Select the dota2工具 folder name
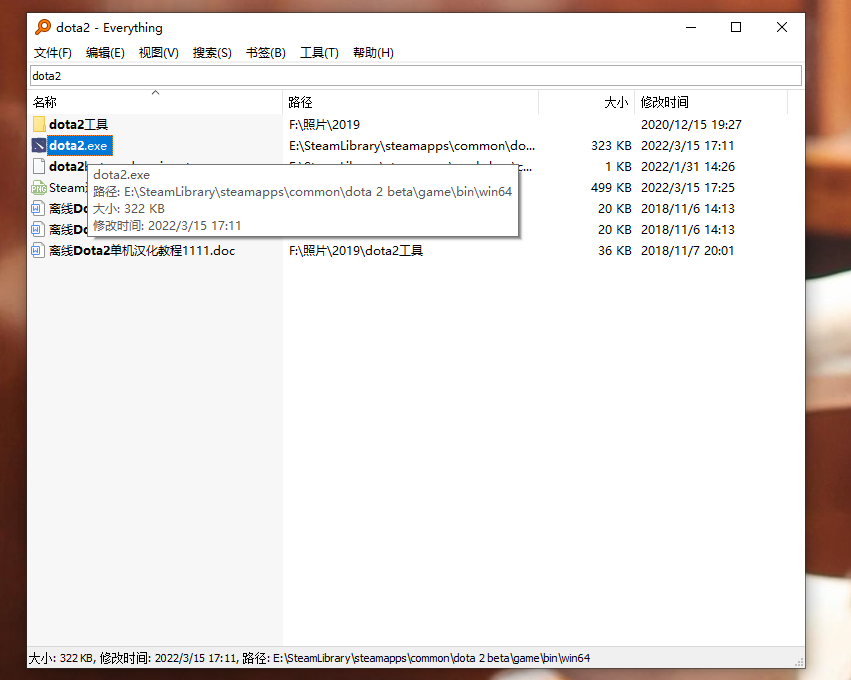 79,125
